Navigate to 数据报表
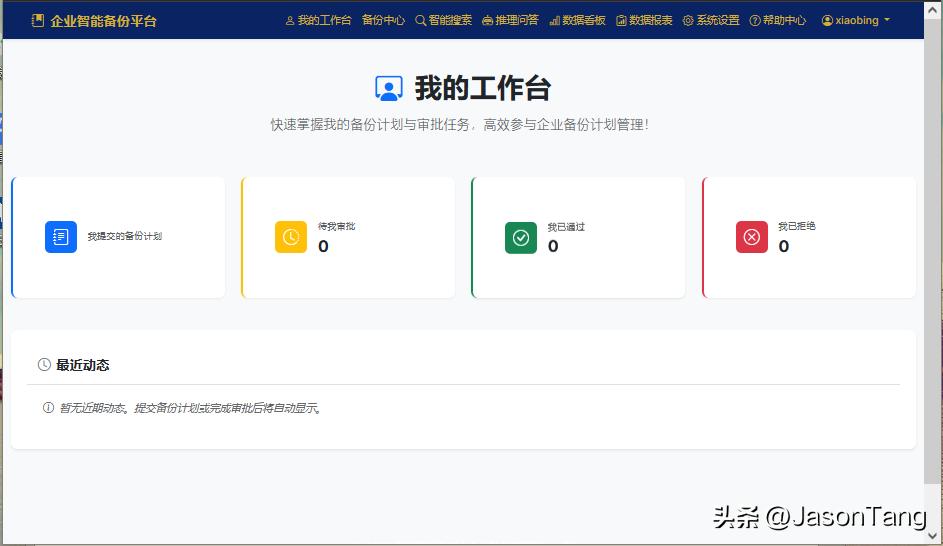This screenshot has width=943, height=546. pyautogui.click(x=645, y=20)
